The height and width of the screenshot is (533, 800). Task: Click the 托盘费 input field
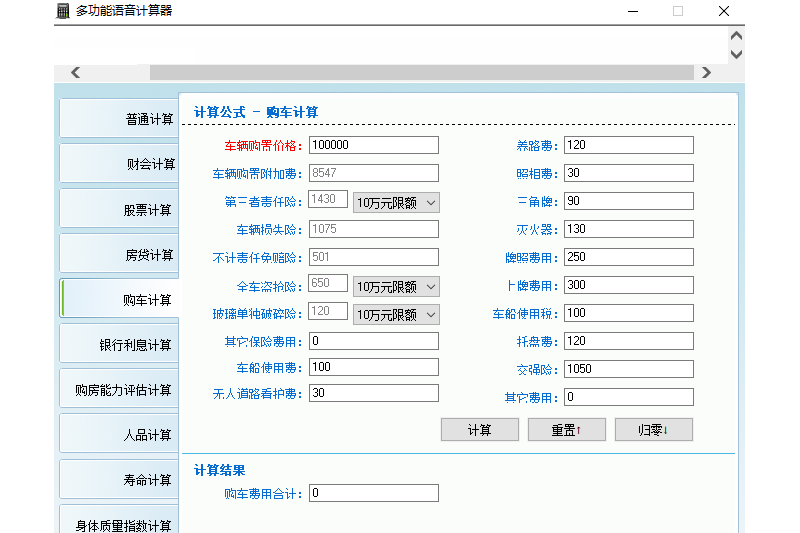point(629,341)
